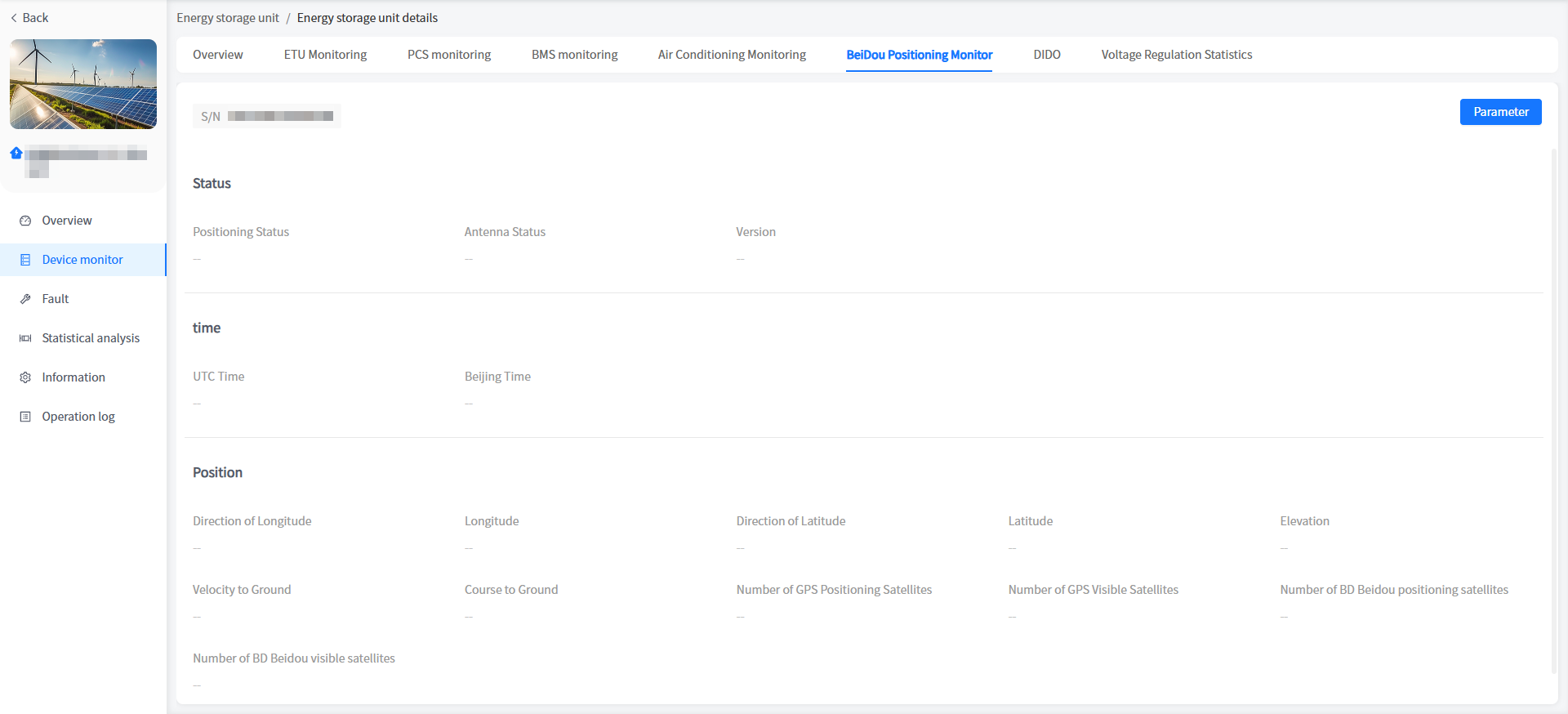Open the Parameter settings button

tap(1500, 112)
